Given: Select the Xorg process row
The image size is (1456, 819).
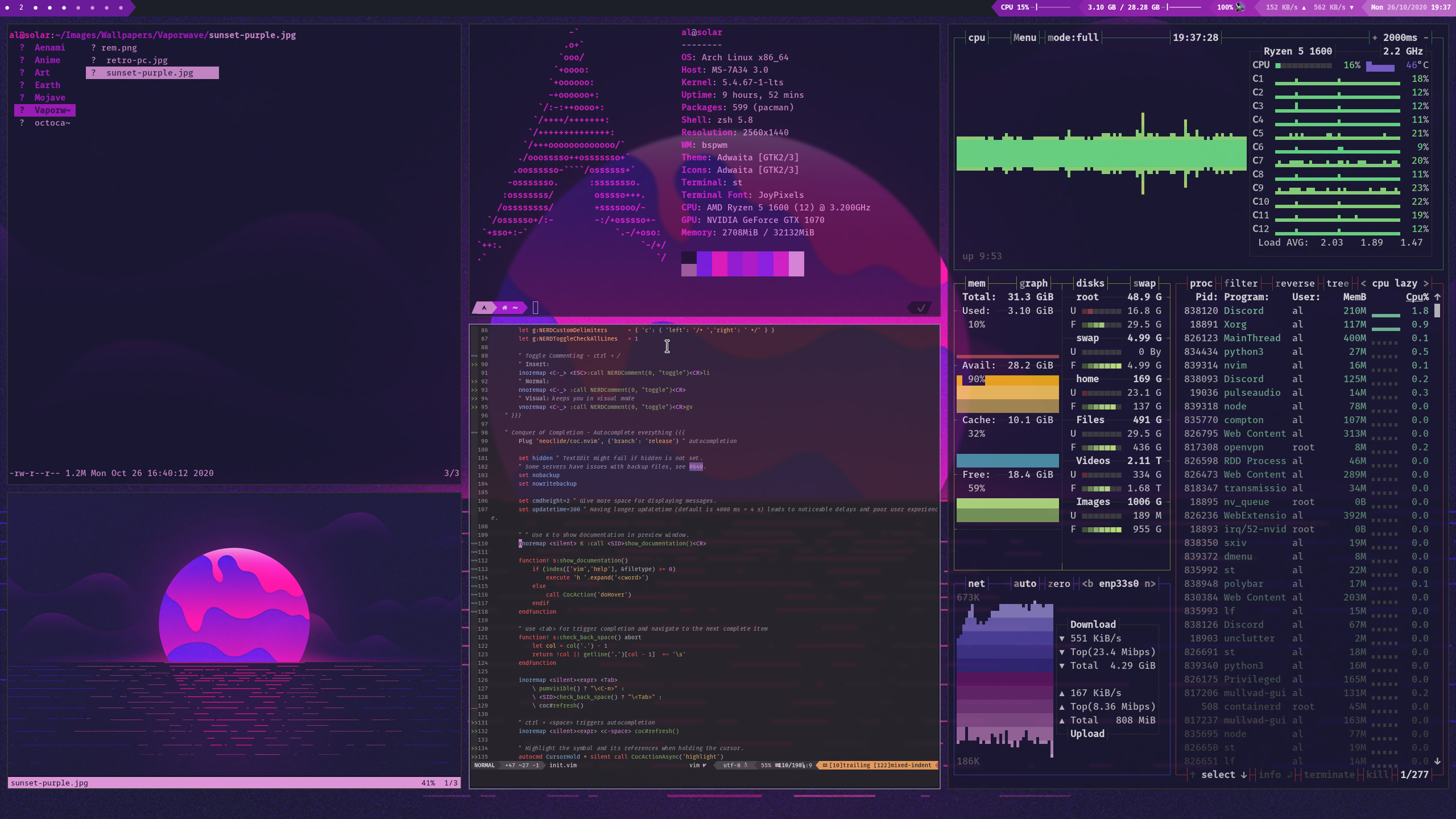Looking at the screenshot, I should click(x=1306, y=324).
